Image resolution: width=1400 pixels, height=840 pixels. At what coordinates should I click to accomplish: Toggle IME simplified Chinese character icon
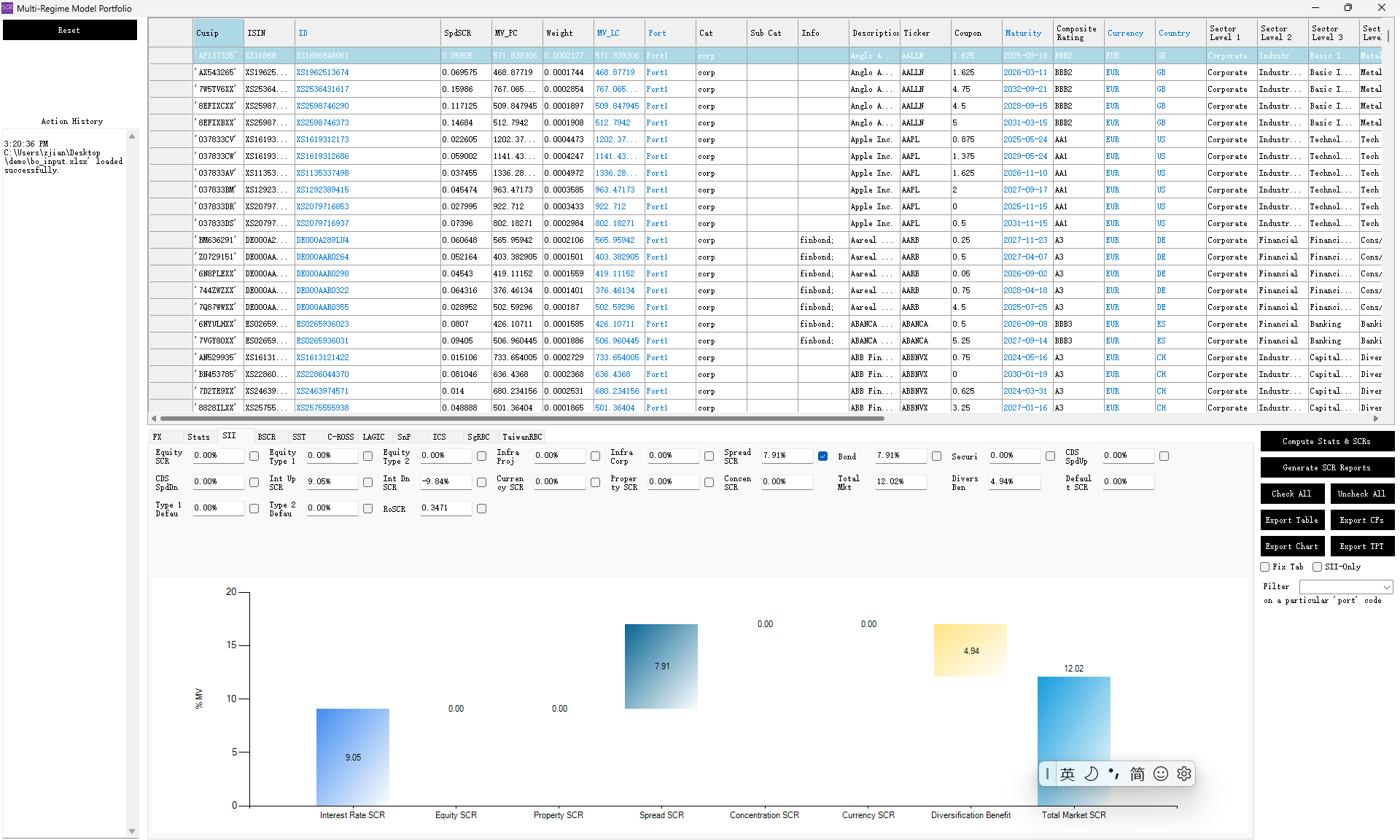click(1137, 774)
